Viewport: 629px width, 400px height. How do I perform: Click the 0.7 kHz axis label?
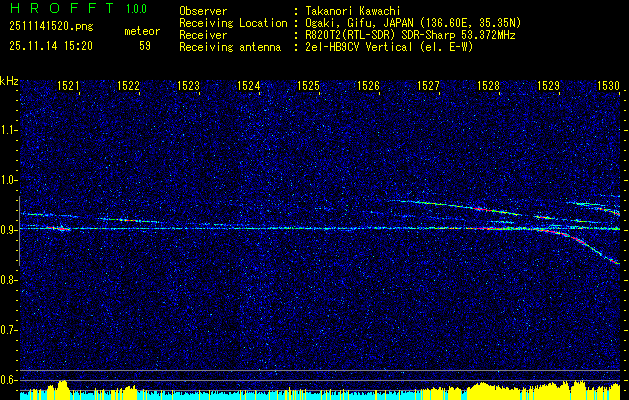click(x=9, y=330)
